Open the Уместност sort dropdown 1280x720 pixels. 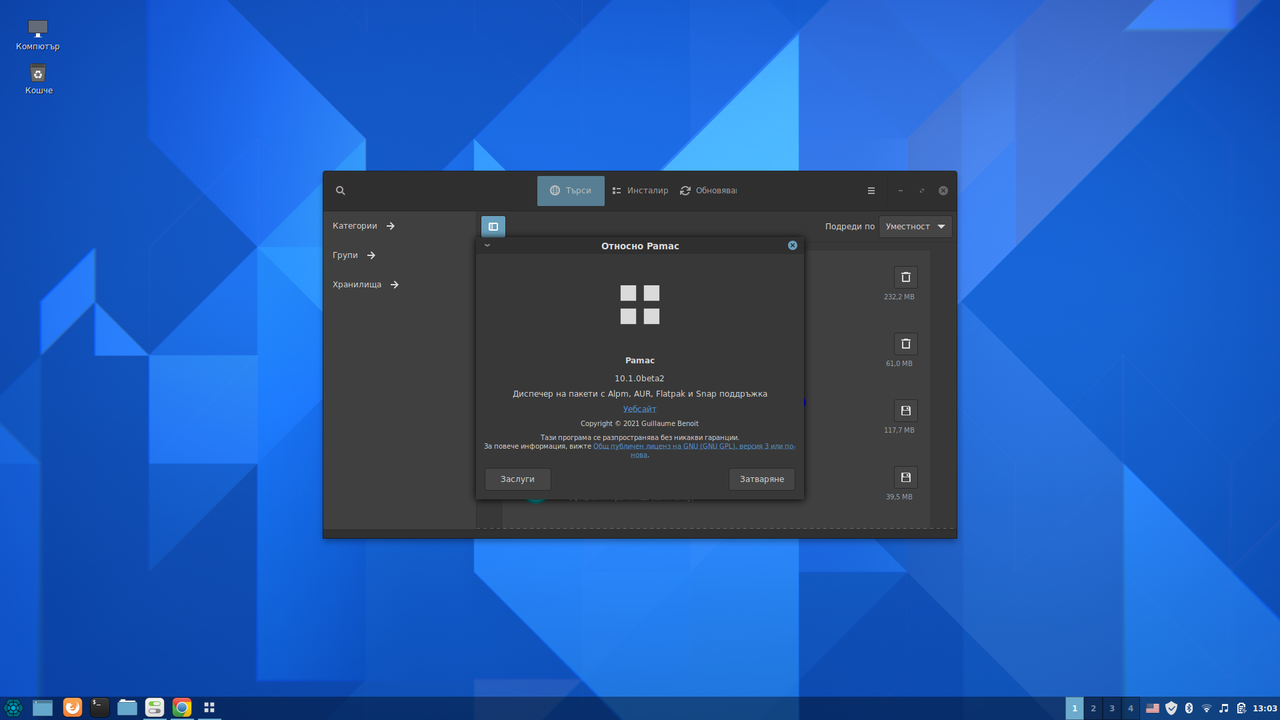(x=915, y=227)
